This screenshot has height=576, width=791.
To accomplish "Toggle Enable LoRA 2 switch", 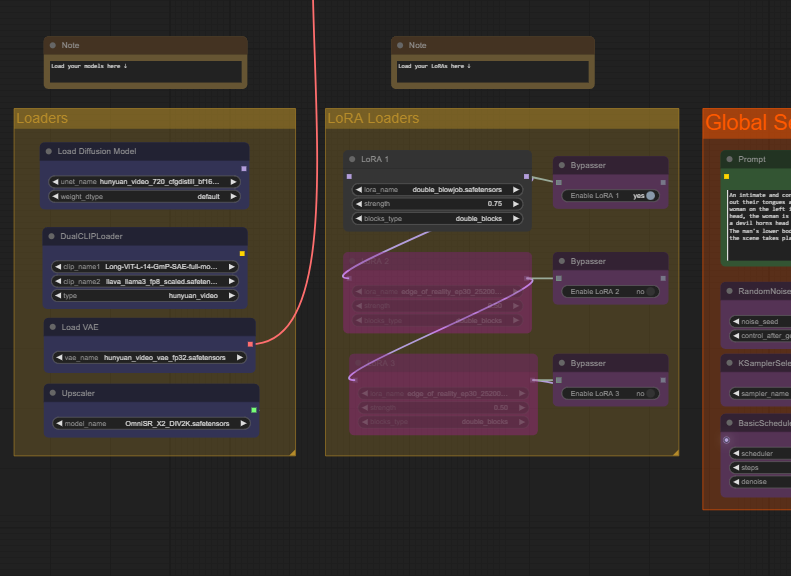I will pyautogui.click(x=650, y=292).
